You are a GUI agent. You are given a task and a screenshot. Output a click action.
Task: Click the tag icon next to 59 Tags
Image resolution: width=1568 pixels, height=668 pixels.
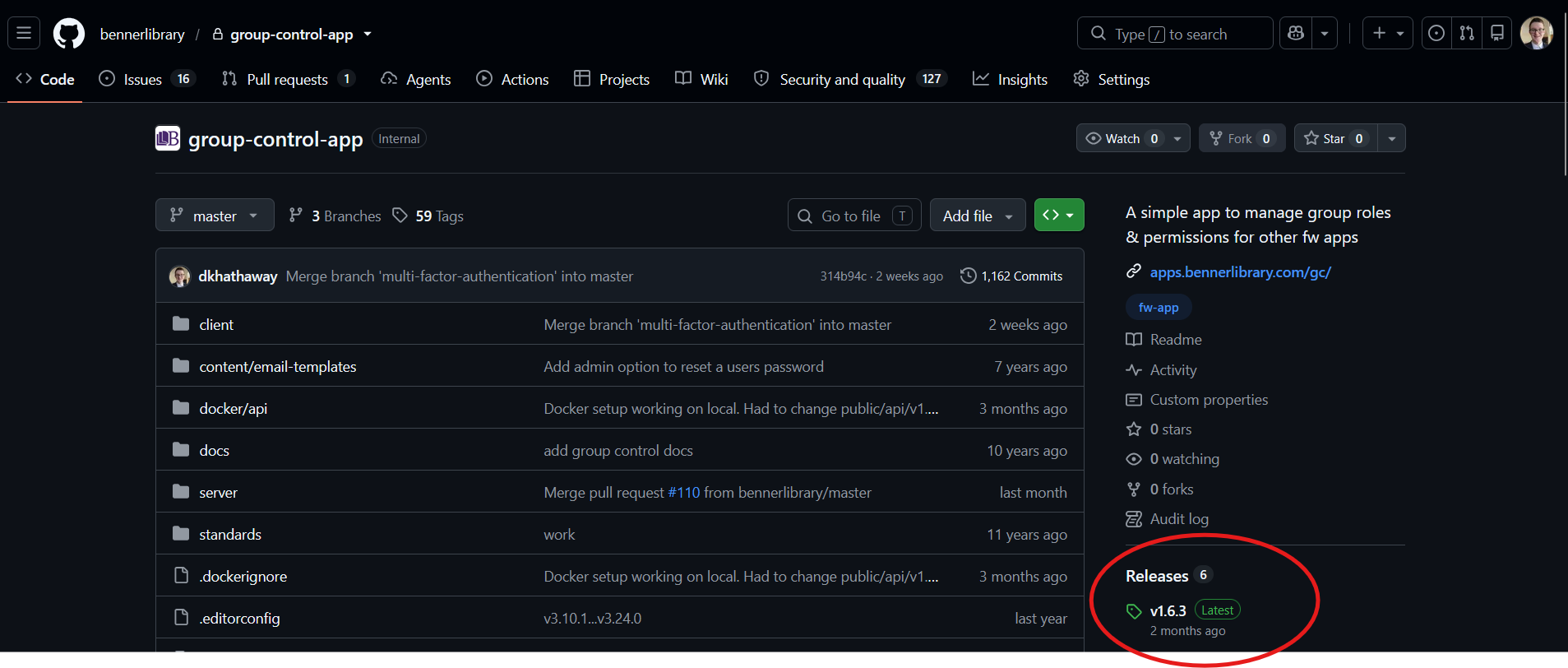click(x=400, y=216)
